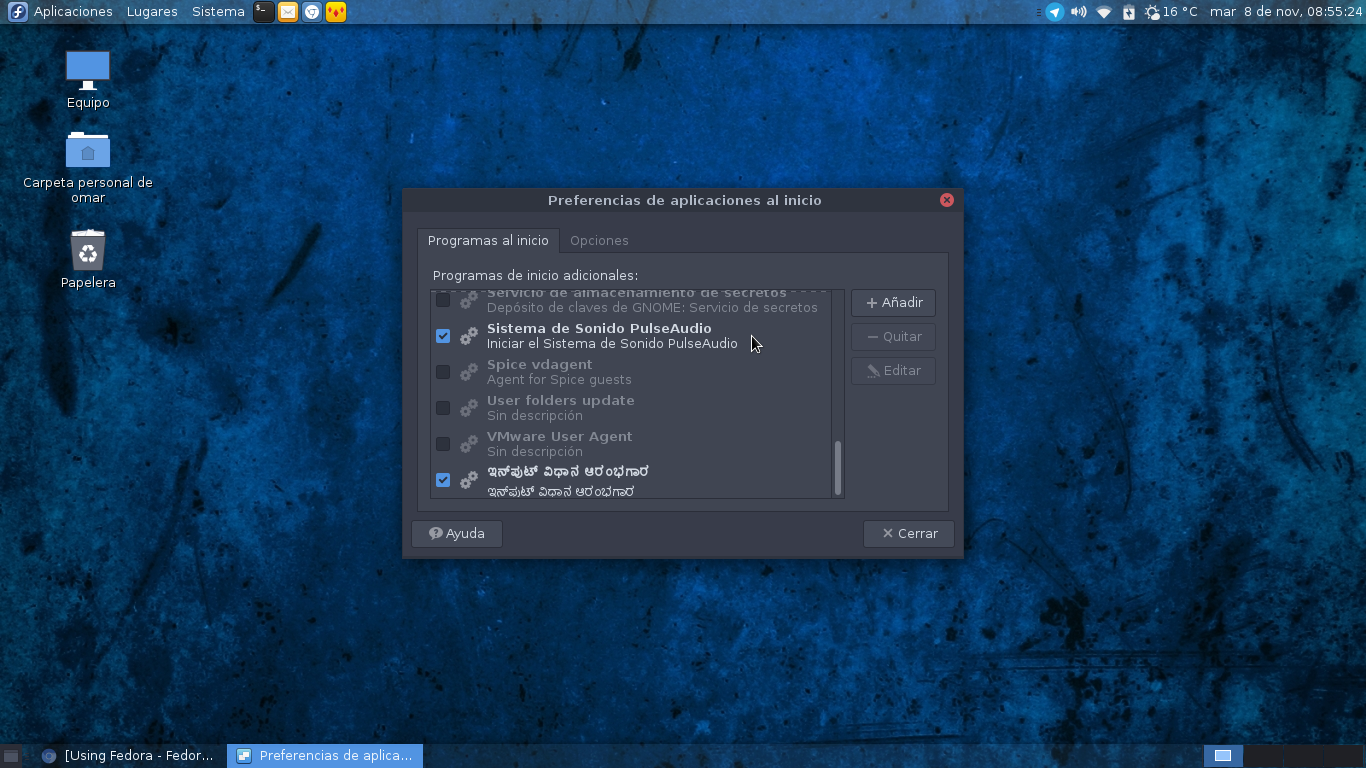Viewport: 1366px width, 768px height.
Task: Select the active workspace in the workspace switcher
Action: coord(1223,756)
